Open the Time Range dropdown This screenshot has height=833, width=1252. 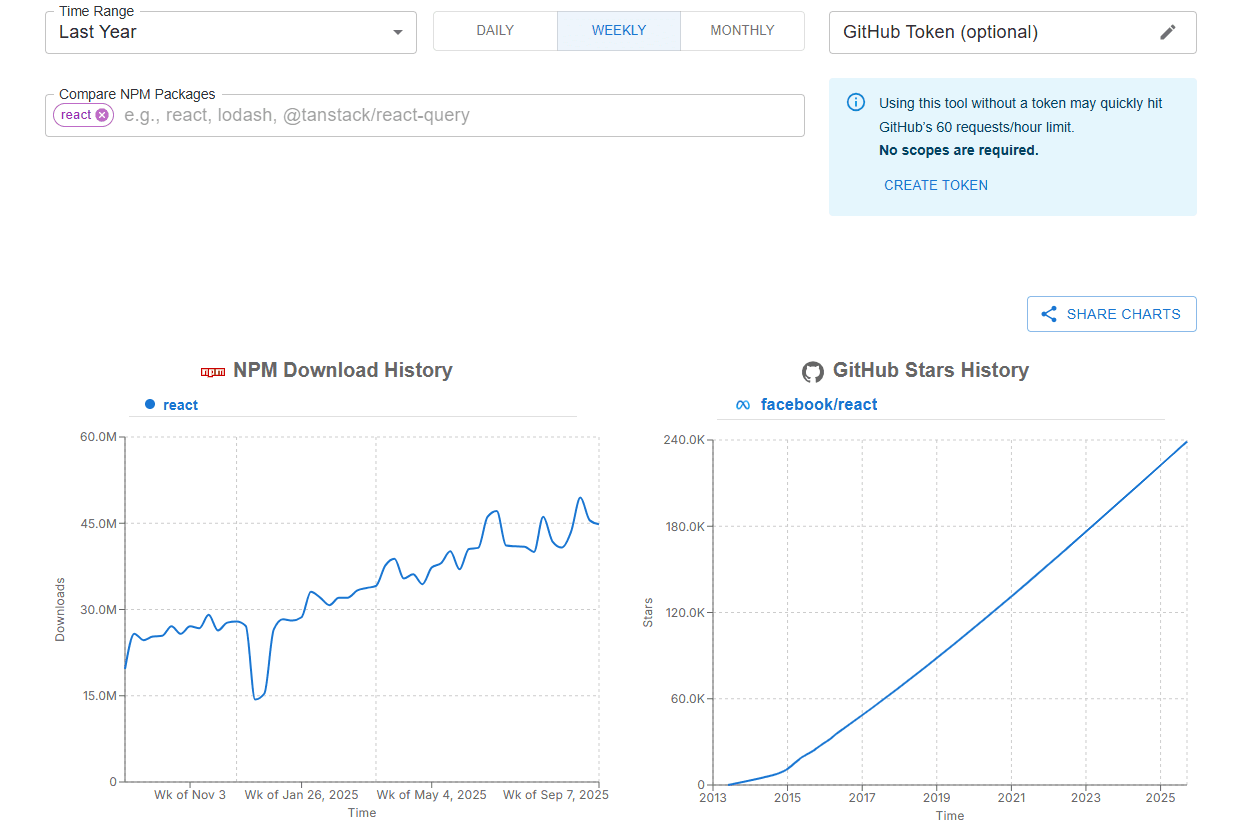point(231,32)
